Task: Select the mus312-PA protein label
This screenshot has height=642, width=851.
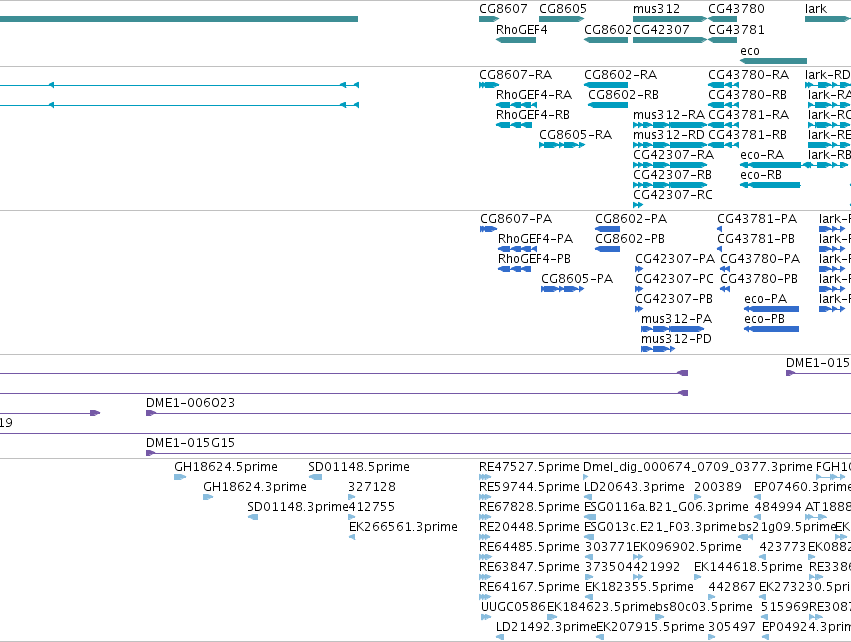Action: click(676, 319)
